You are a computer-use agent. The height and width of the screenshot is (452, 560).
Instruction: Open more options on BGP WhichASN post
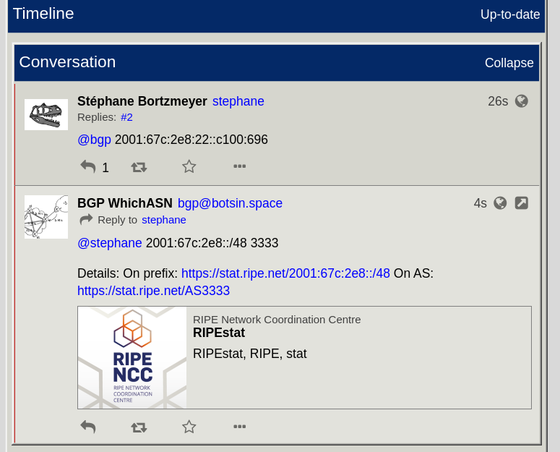(239, 426)
